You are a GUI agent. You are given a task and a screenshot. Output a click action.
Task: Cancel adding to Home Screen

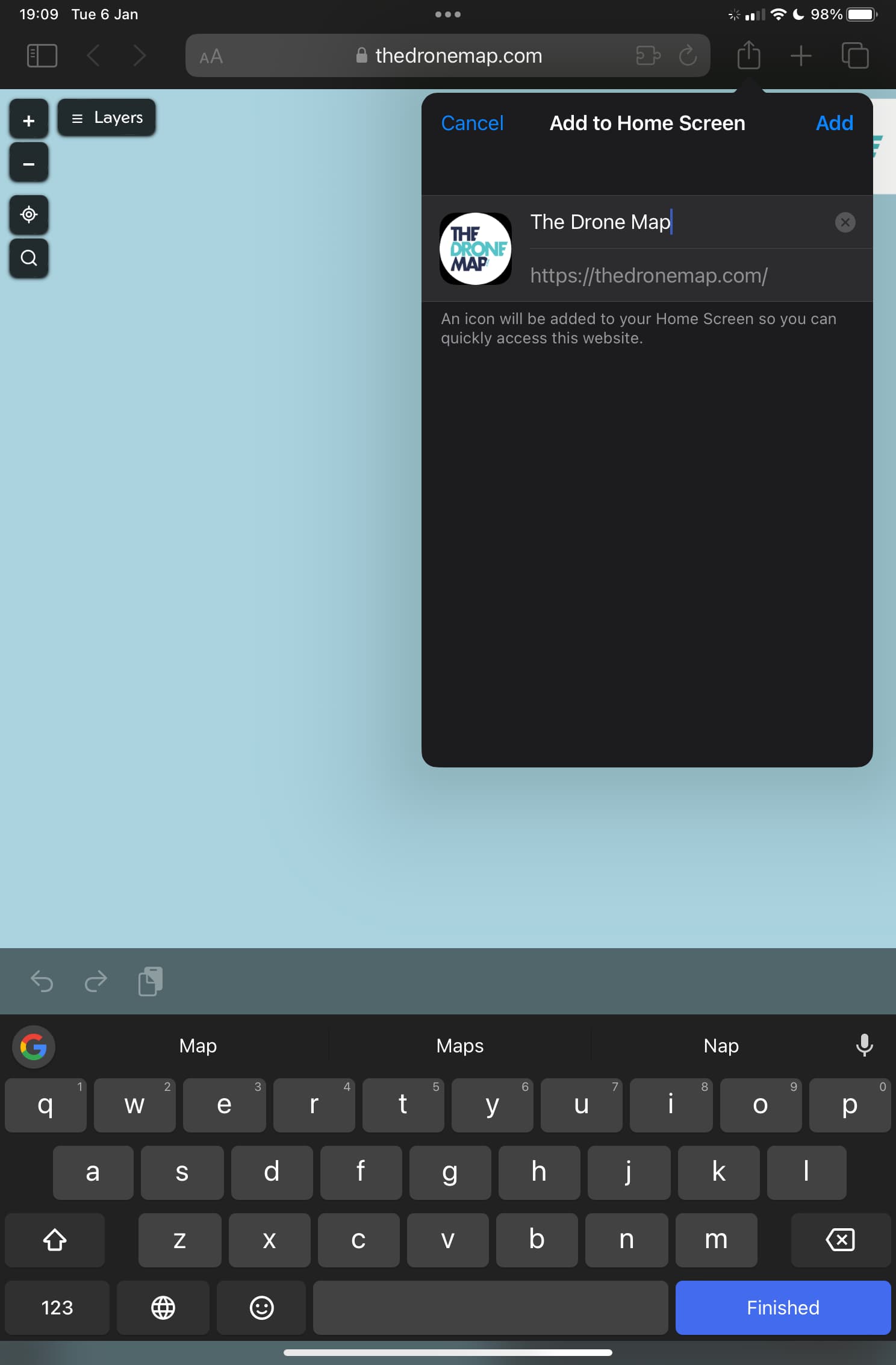click(472, 123)
